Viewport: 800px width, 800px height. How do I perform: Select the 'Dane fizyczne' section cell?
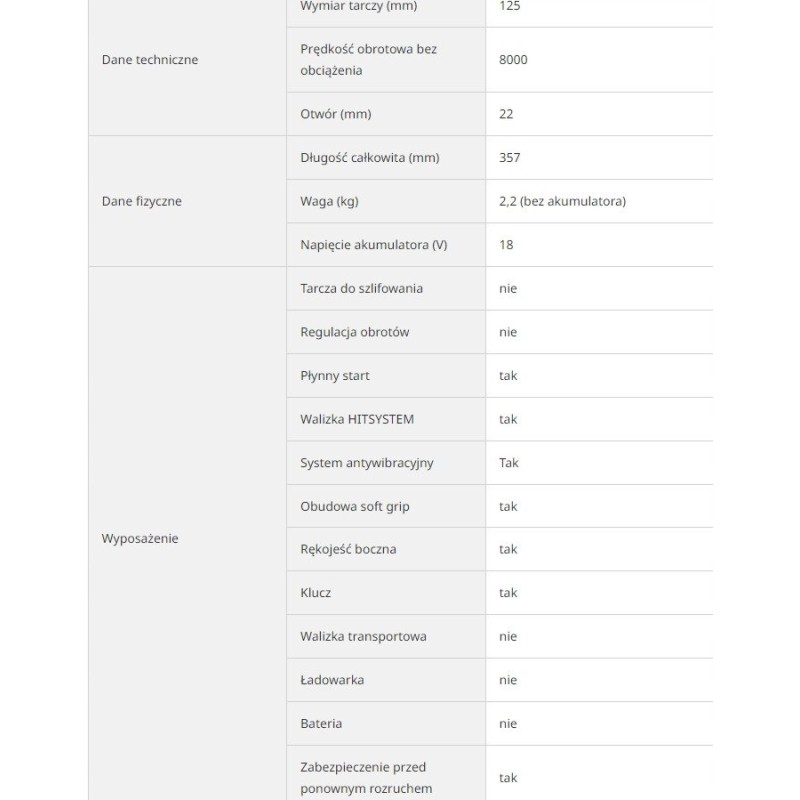coord(142,201)
